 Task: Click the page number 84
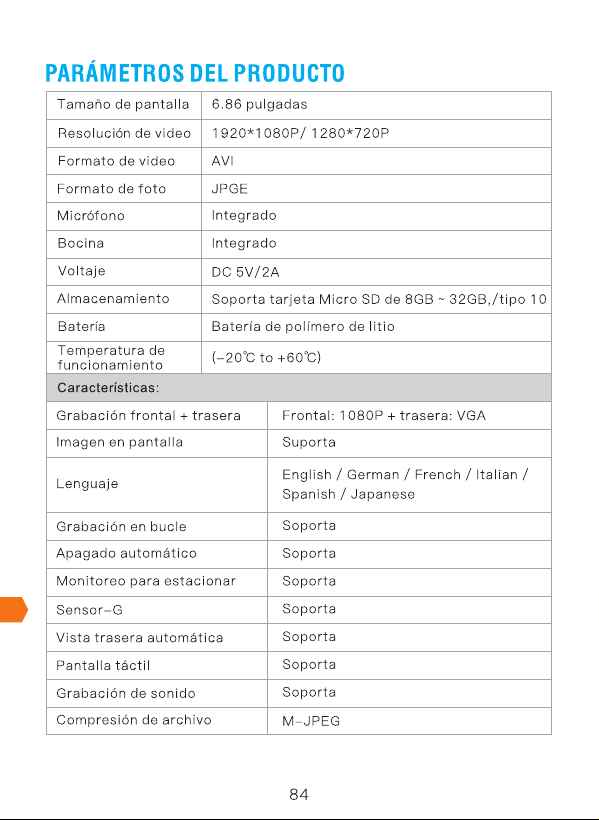pos(299,795)
